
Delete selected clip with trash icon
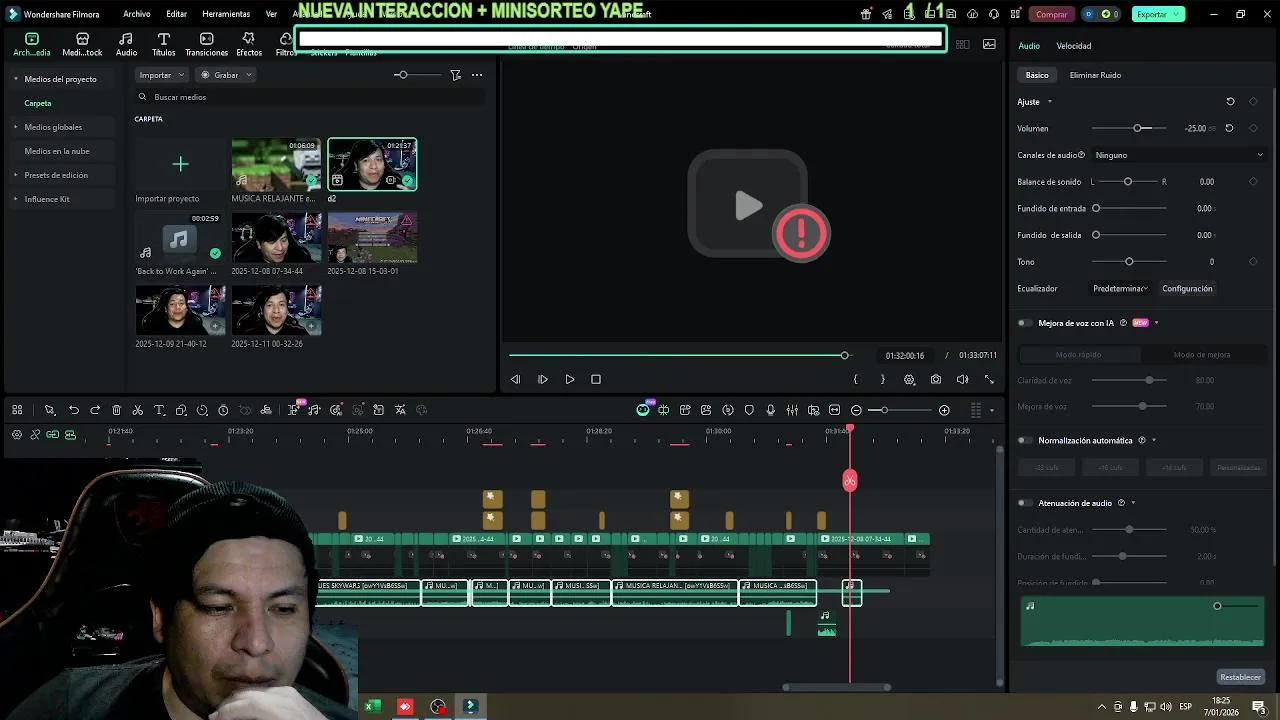[x=116, y=410]
